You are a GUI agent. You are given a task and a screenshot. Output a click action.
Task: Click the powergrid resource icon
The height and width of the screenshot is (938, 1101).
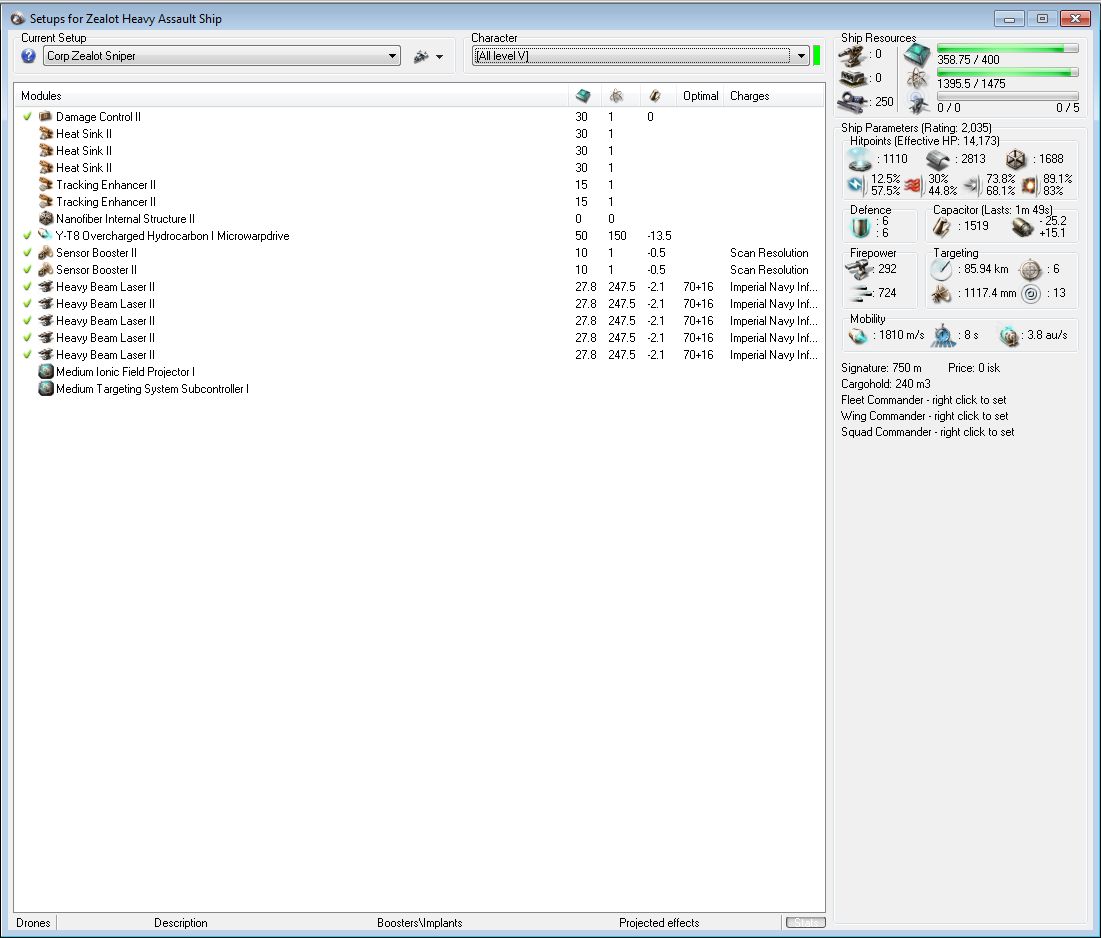(917, 78)
